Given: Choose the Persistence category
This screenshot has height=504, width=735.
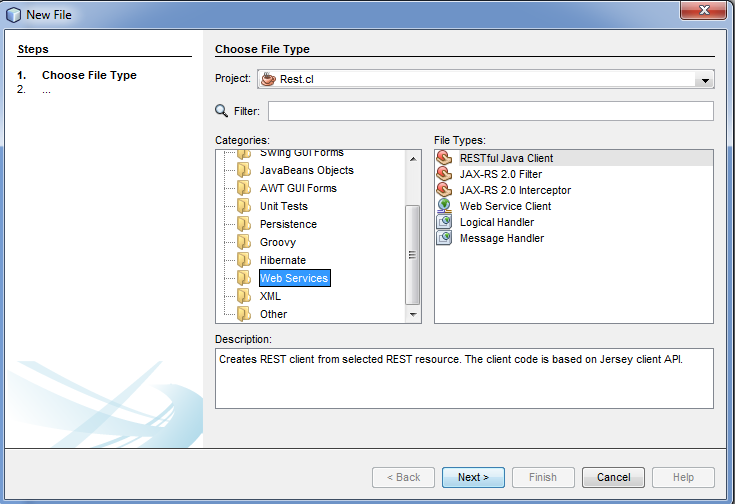Looking at the screenshot, I should 288,224.
